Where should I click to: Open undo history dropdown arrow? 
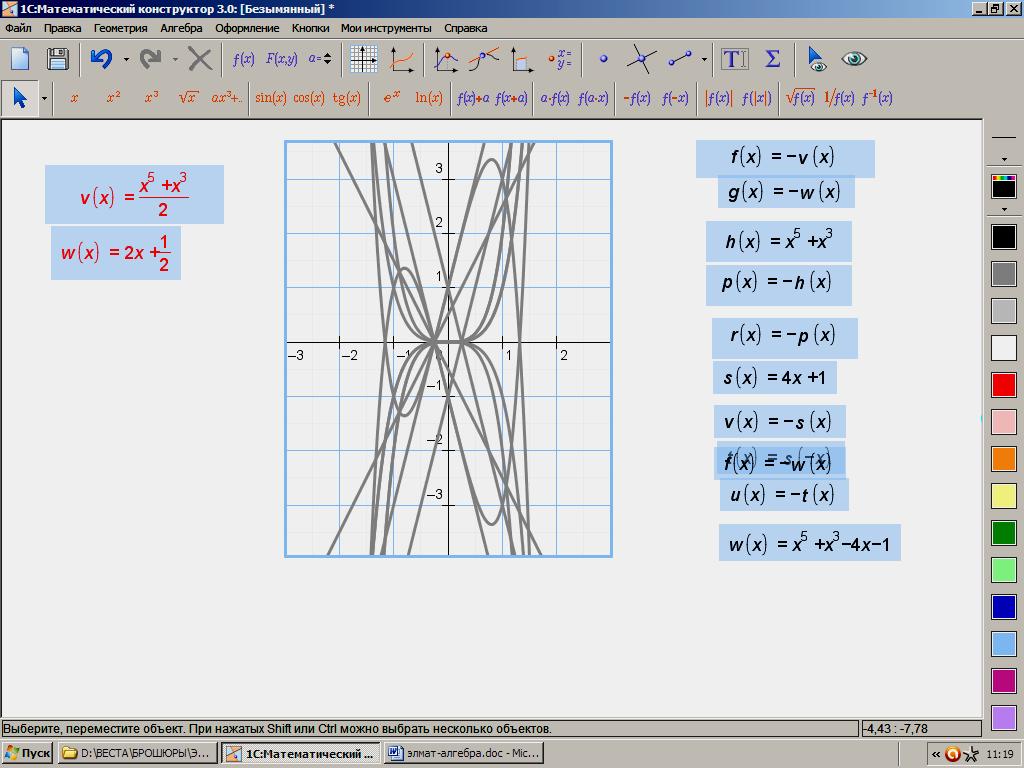pos(126,59)
